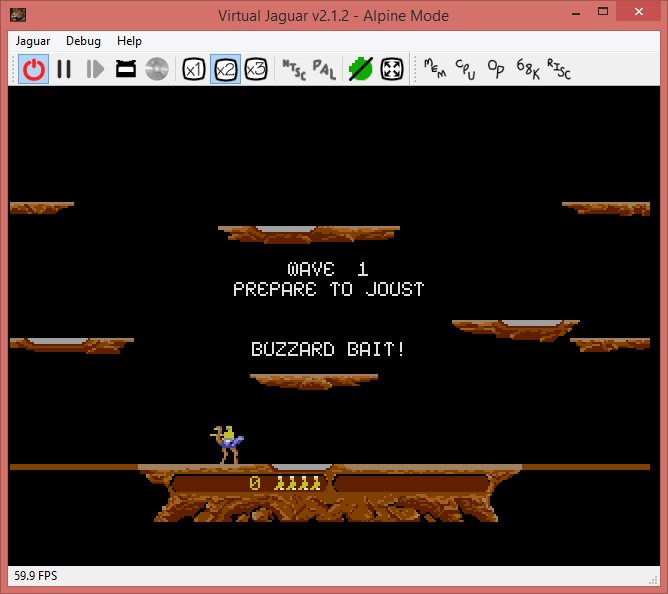Click the red power button icon
668x594 pixels.
tap(34, 69)
